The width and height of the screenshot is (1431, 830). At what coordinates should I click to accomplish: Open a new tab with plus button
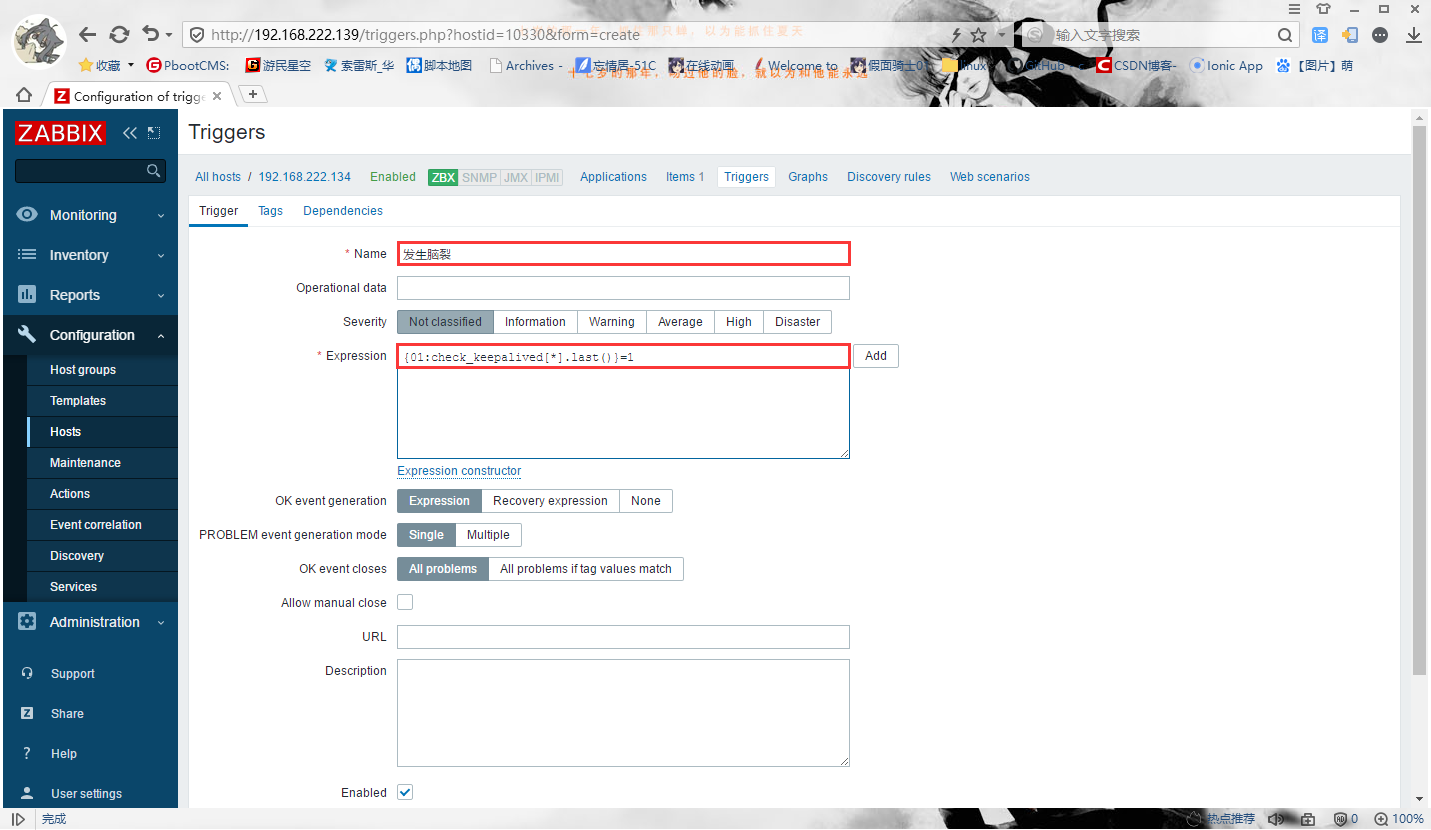[253, 94]
